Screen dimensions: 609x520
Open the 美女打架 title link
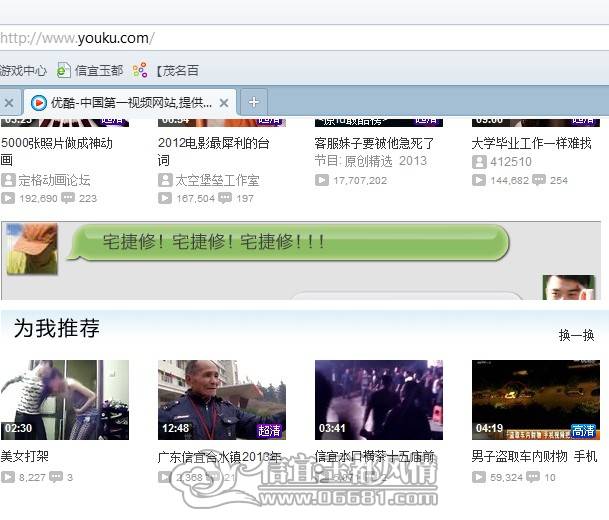pos(24,456)
